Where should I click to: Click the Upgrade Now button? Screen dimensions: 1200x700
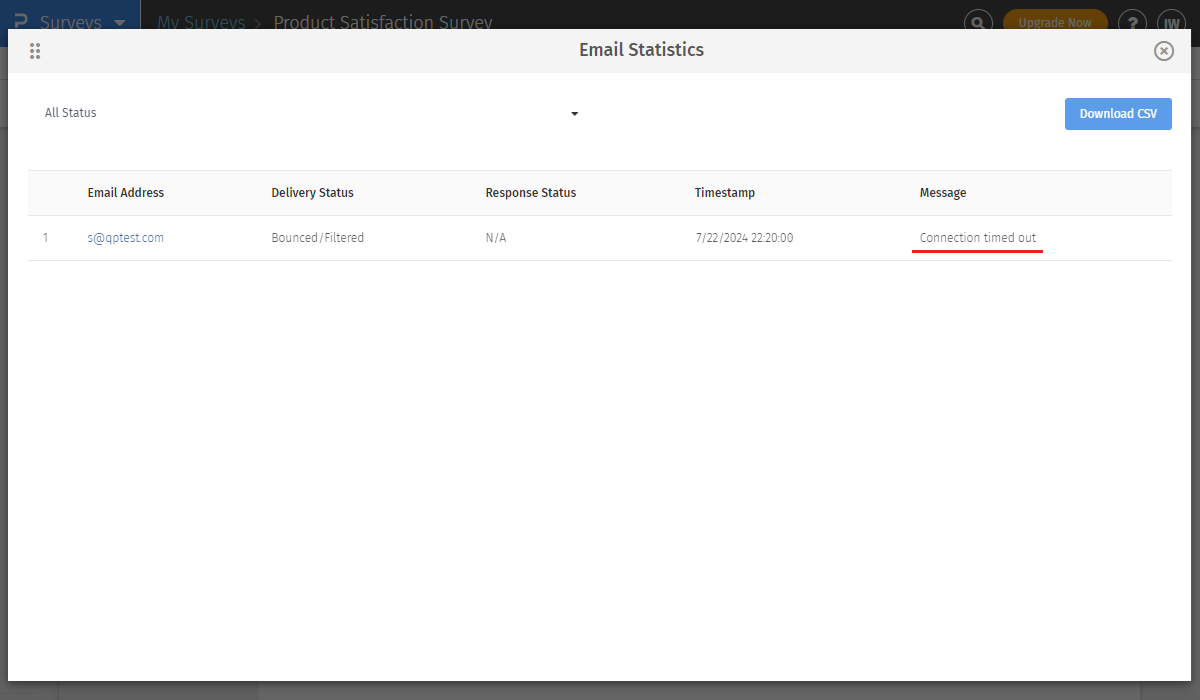click(1055, 22)
